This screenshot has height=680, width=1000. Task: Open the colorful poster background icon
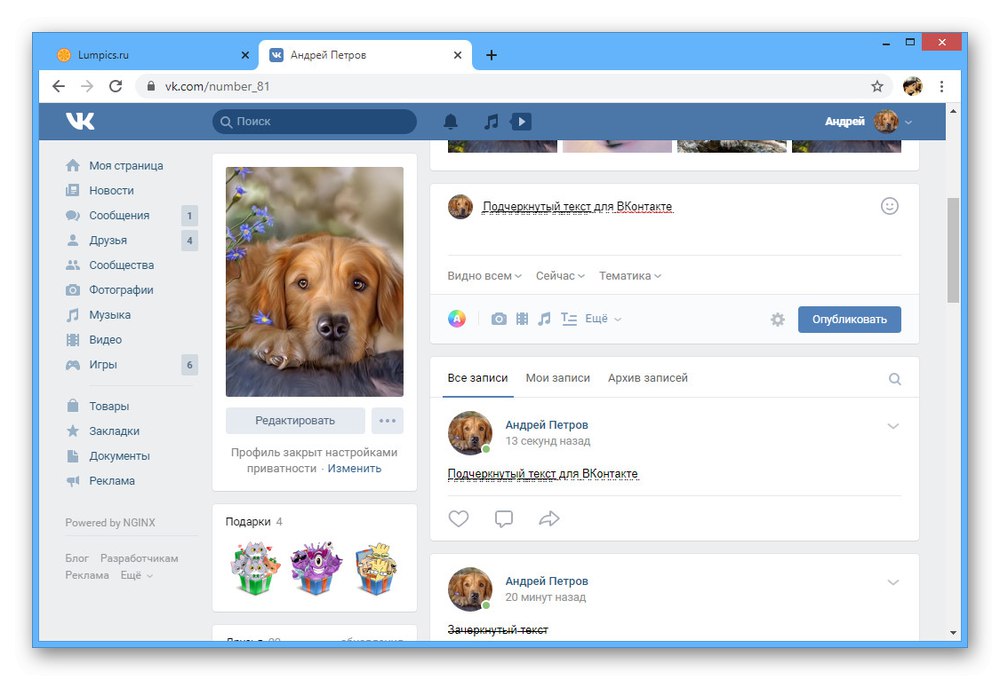click(457, 318)
